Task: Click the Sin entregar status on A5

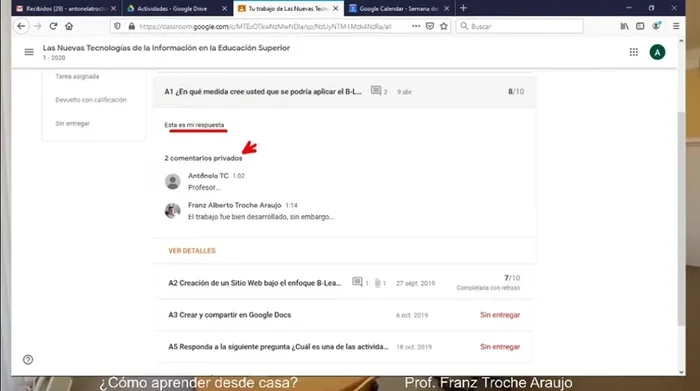Action: point(500,347)
